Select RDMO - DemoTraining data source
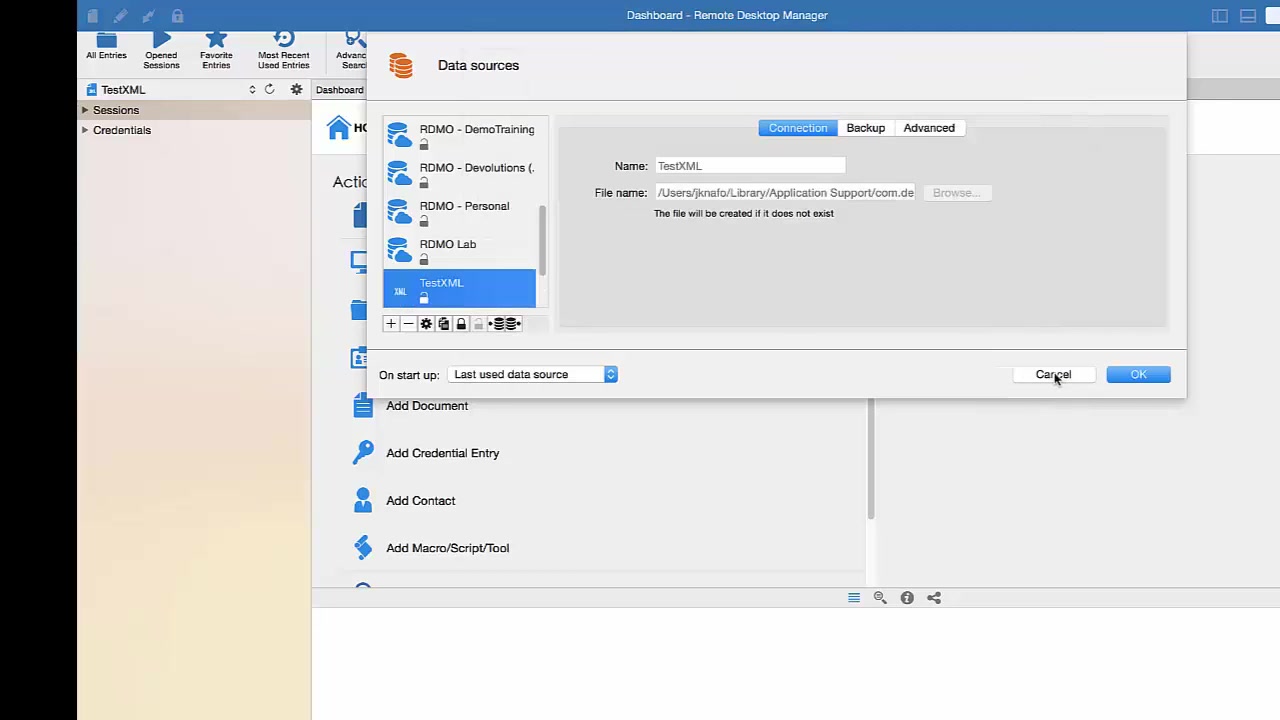The height and width of the screenshot is (720, 1280). pyautogui.click(x=460, y=135)
